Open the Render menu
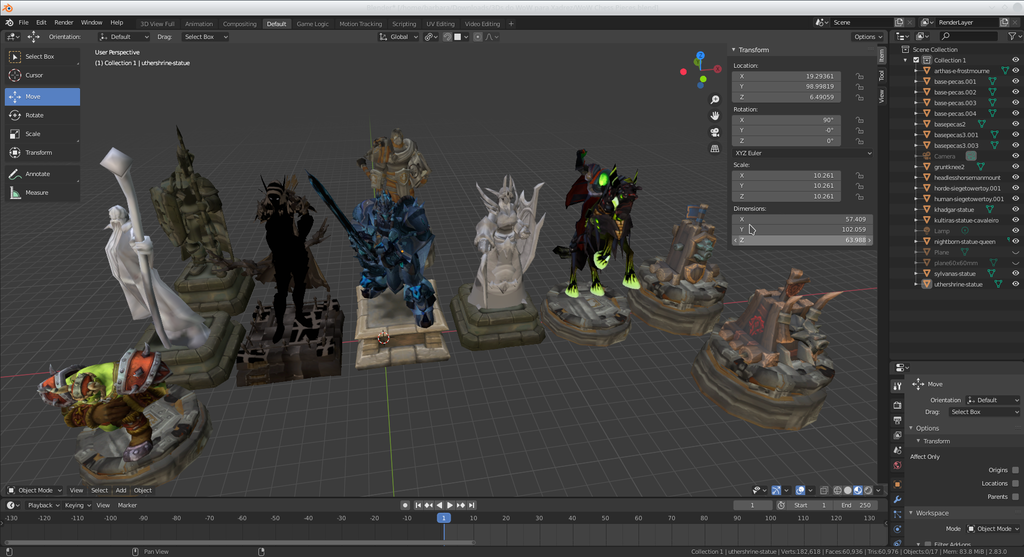This screenshot has height=557, width=1024. point(64,22)
